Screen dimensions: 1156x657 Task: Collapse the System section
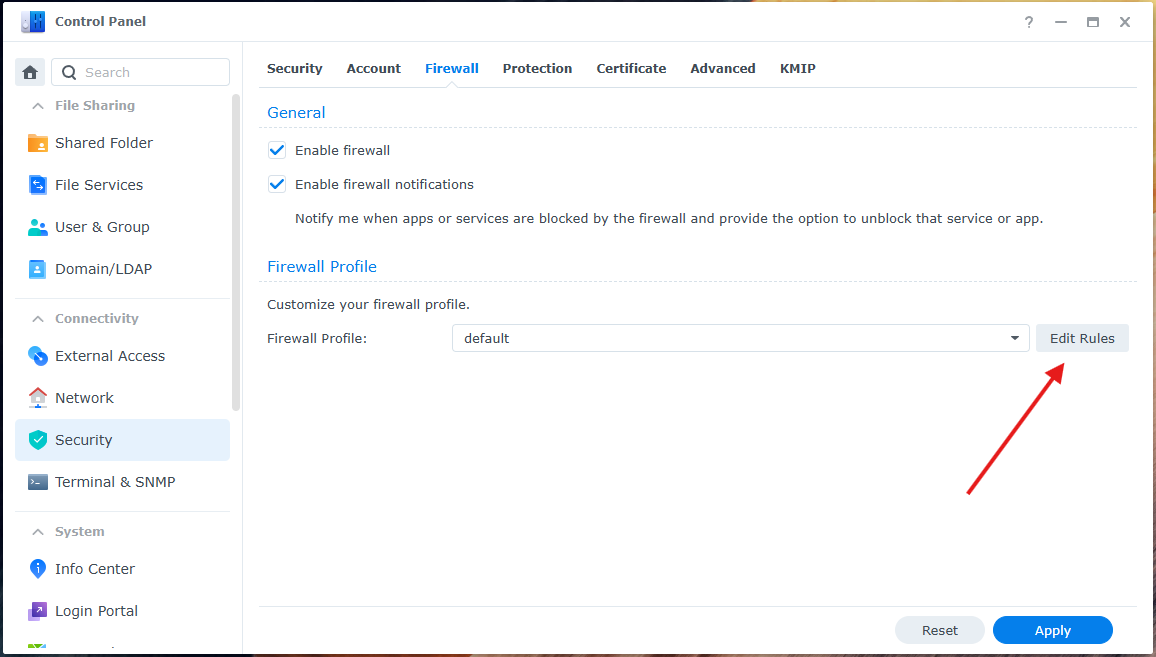click(38, 532)
